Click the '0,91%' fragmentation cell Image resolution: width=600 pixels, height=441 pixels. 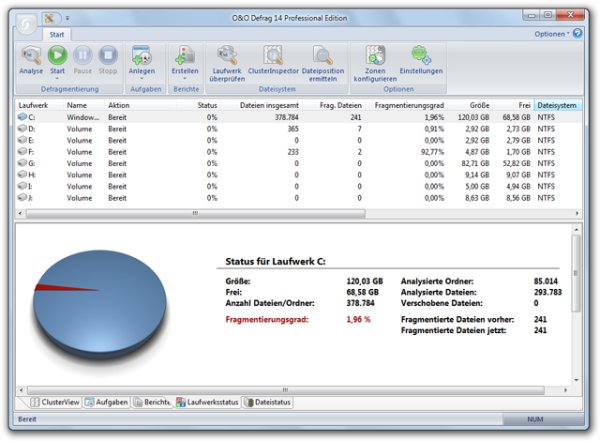click(x=434, y=129)
